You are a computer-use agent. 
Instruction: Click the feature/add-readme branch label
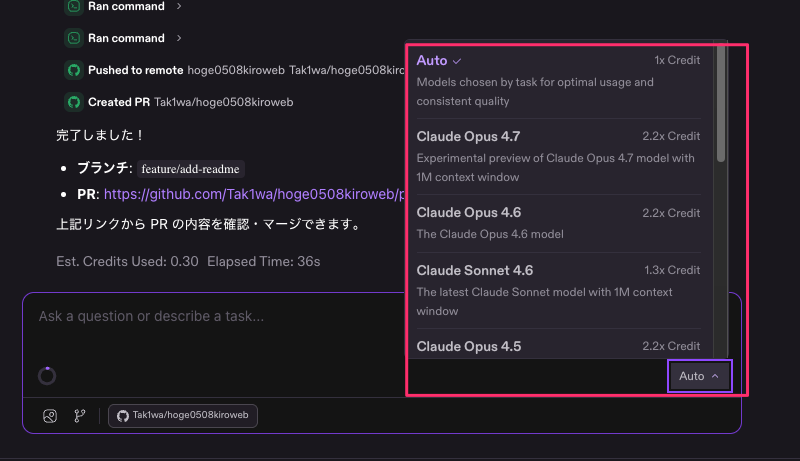click(x=190, y=169)
